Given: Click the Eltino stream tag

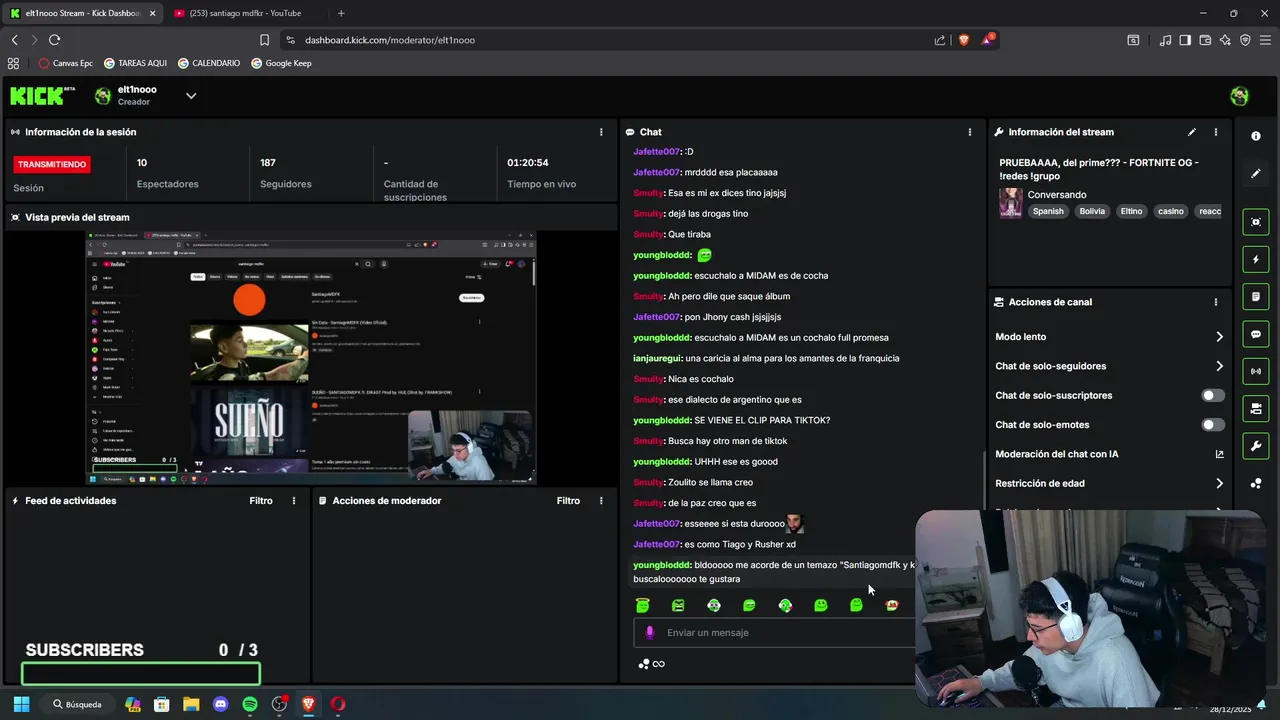Looking at the screenshot, I should point(1131,211).
